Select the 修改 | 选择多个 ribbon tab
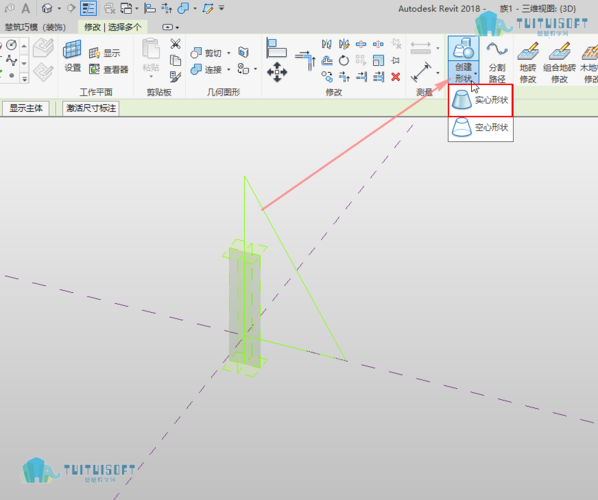Screen dimensions: 598x500 (113, 27)
